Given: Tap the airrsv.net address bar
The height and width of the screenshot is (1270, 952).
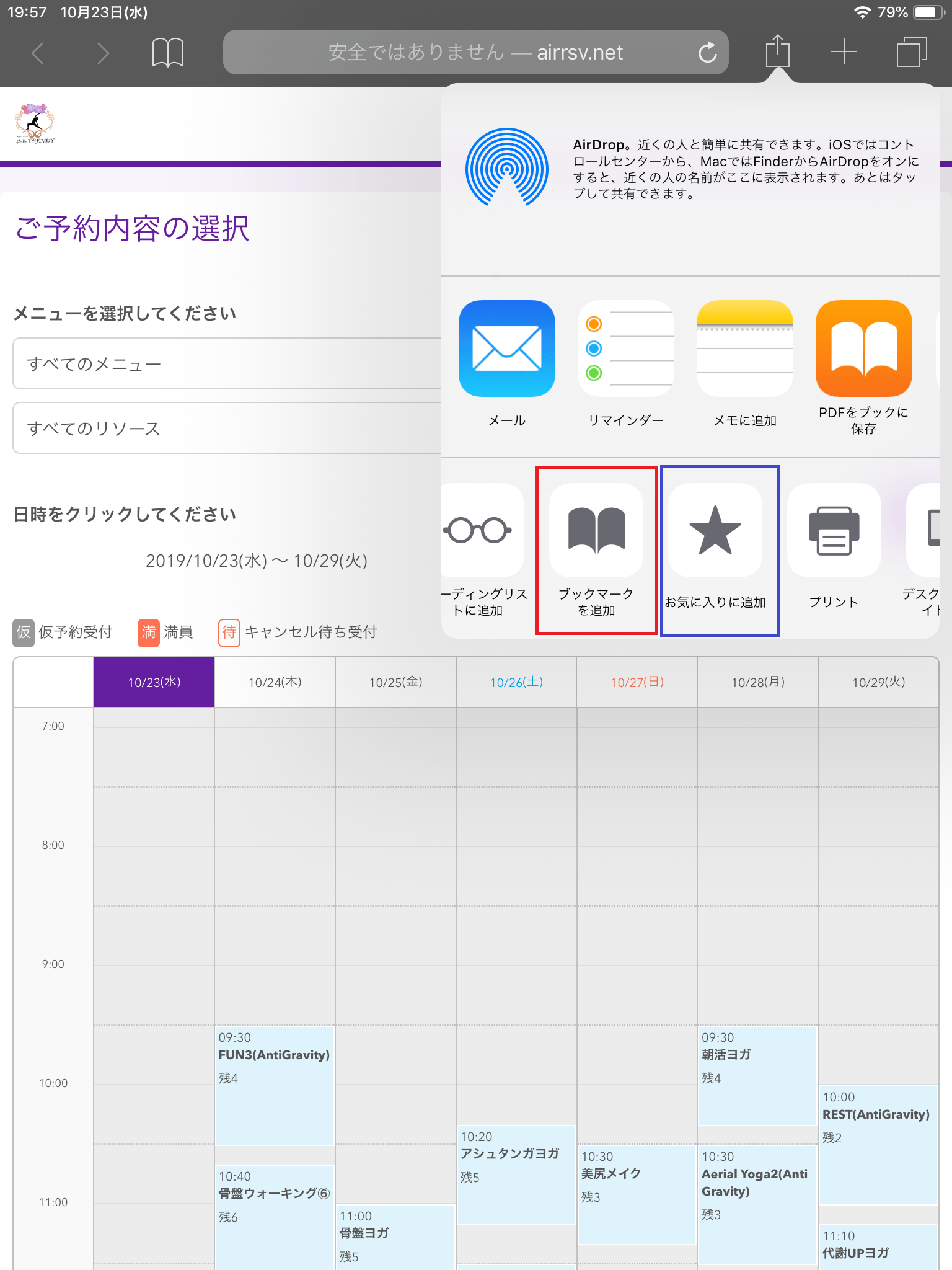Looking at the screenshot, I should [476, 52].
